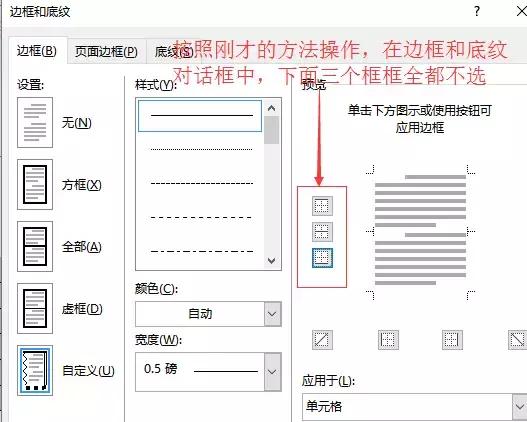Click the 自定义(U) label text
This screenshot has height=422, width=527.
click(x=88, y=370)
